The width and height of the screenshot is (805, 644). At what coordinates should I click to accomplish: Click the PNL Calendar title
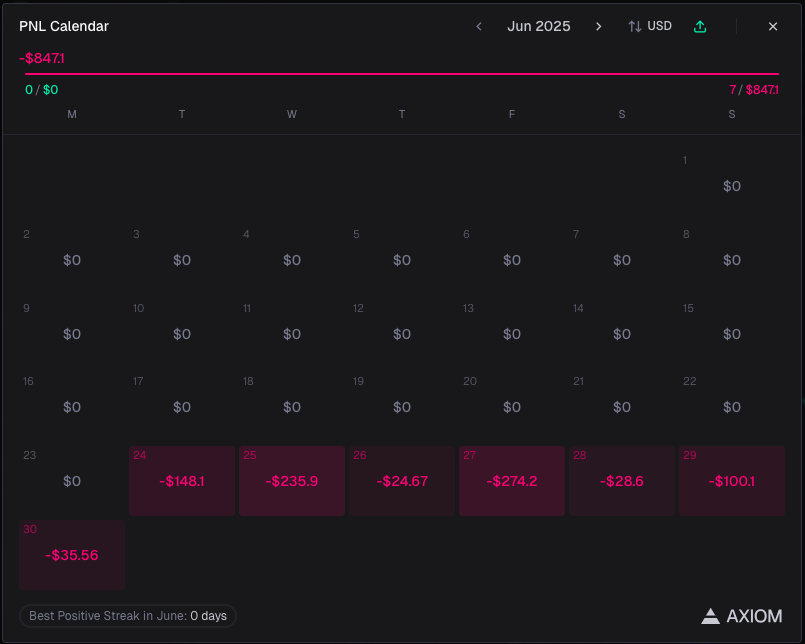click(x=64, y=26)
